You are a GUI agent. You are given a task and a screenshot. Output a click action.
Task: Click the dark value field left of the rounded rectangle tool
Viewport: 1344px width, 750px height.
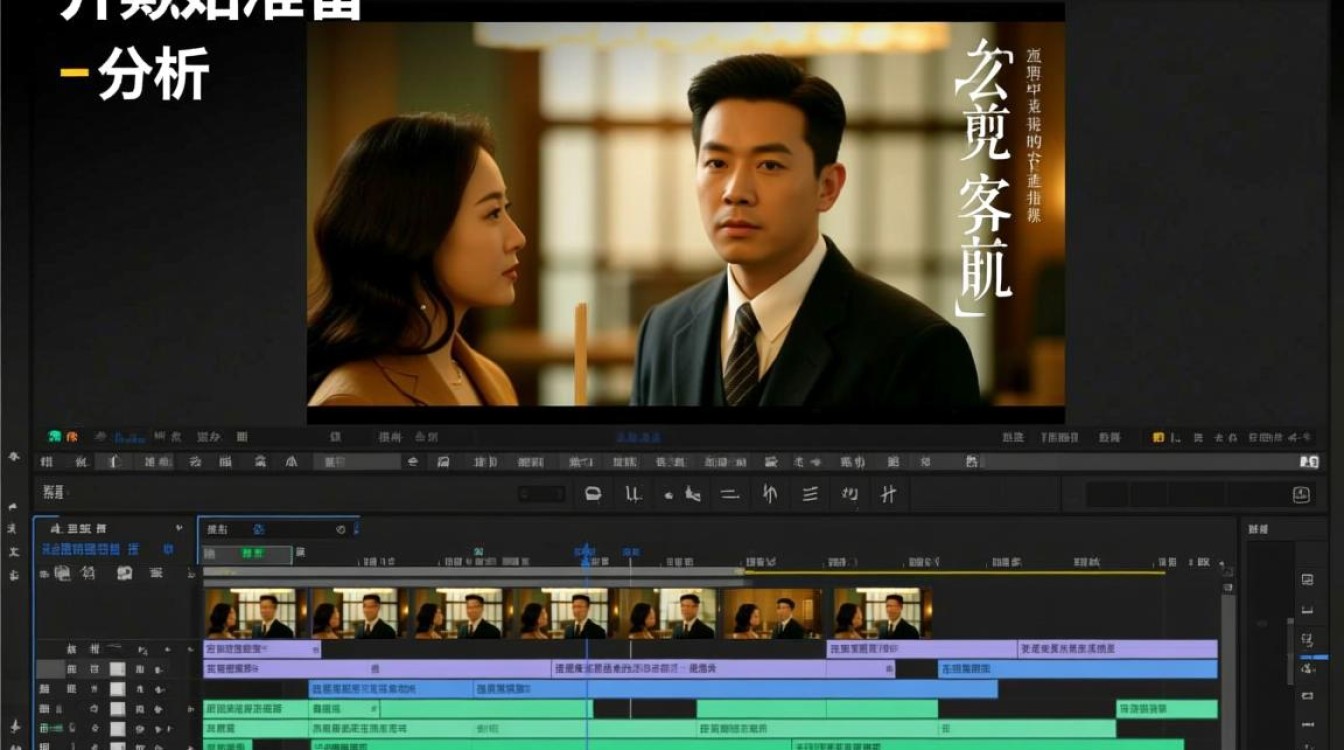[x=542, y=493]
